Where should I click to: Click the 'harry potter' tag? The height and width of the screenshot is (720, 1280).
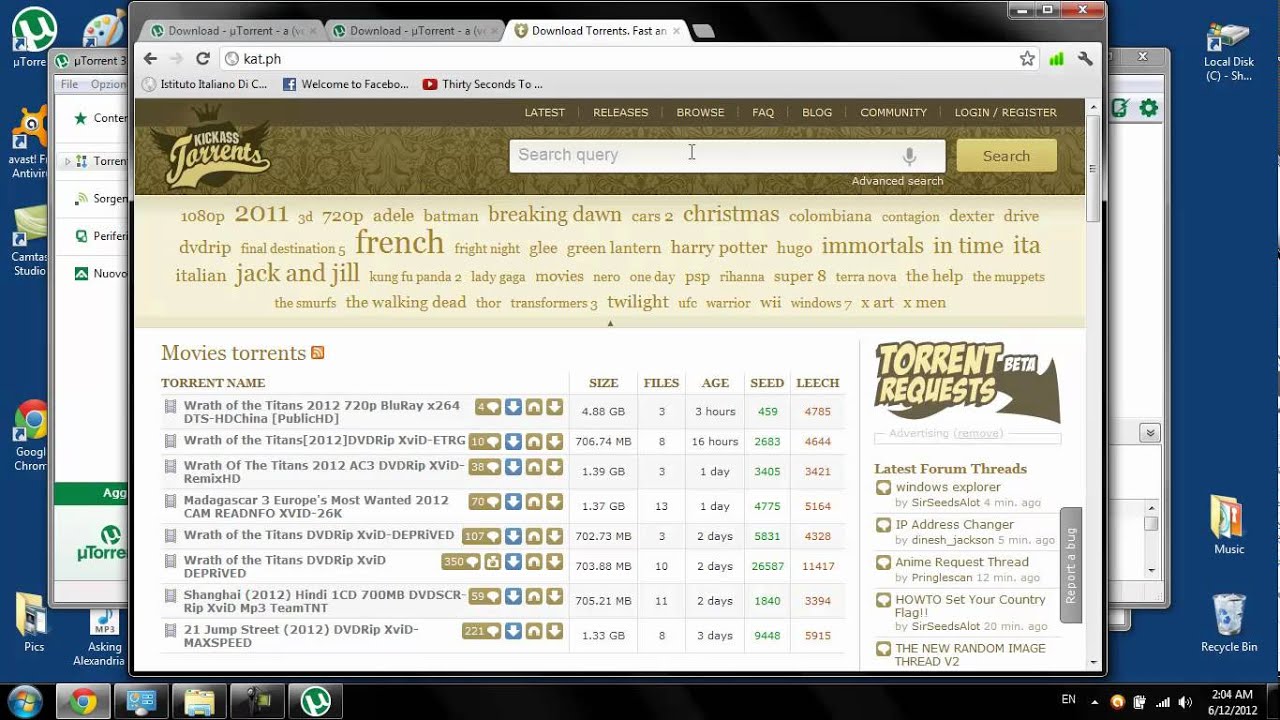pyautogui.click(x=719, y=247)
